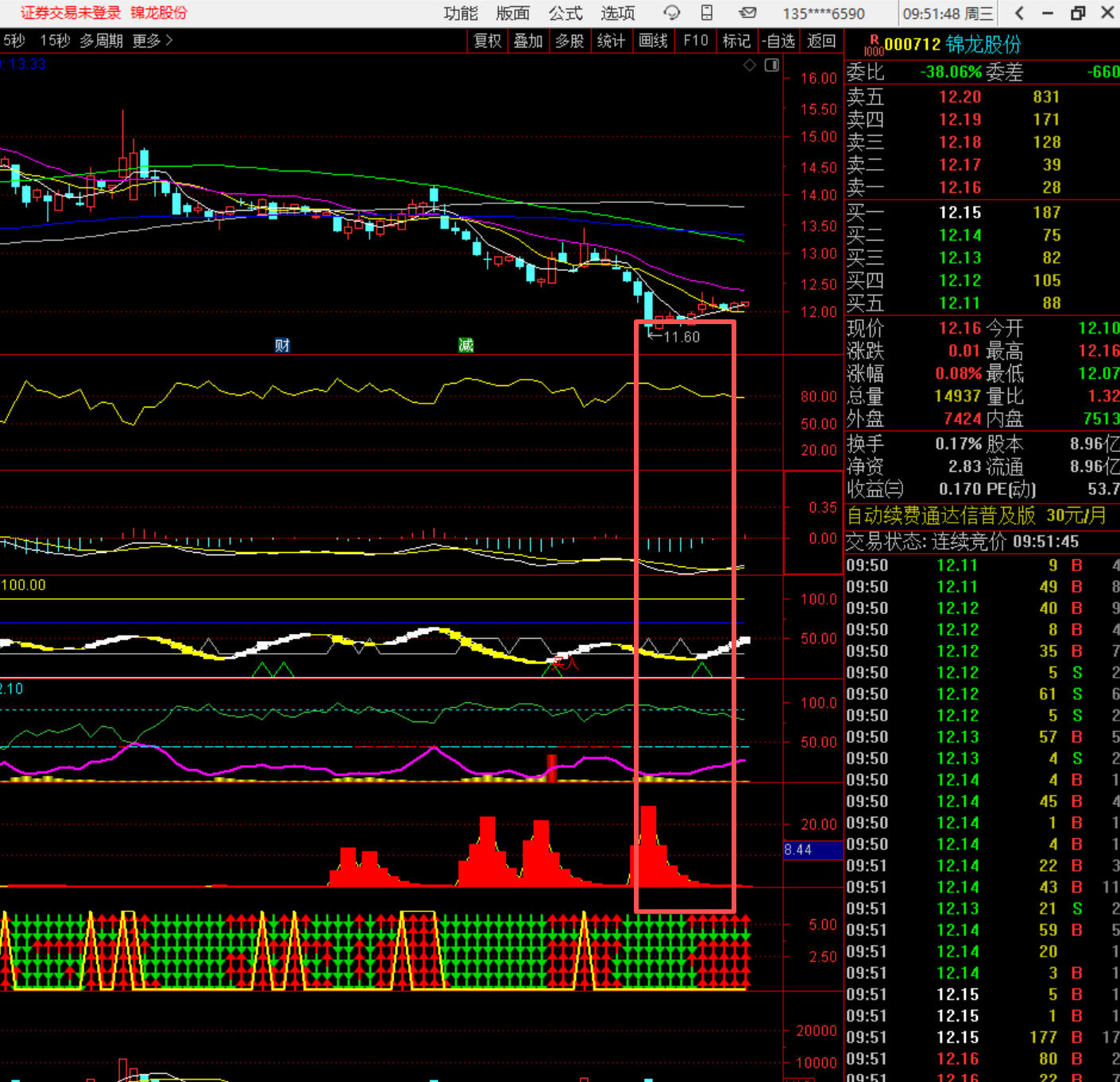Click the 叠加 overlay button
Image resolution: width=1120 pixels, height=1082 pixels.
coord(528,41)
